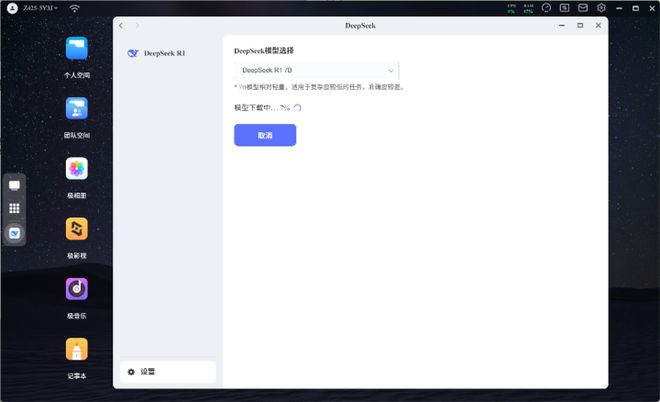Image resolution: width=660 pixels, height=402 pixels.
Task: Launch the 极影视 video app
Action: [x=77, y=229]
